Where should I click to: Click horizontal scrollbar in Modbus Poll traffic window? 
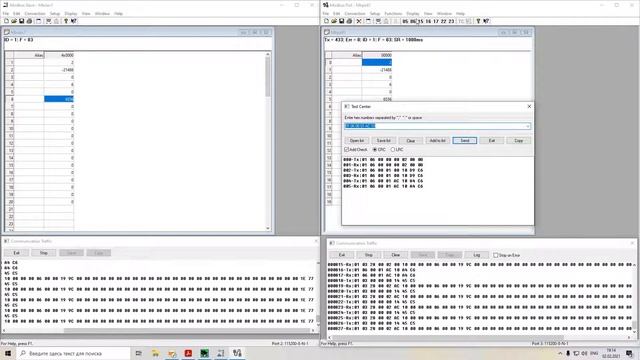click(x=480, y=338)
